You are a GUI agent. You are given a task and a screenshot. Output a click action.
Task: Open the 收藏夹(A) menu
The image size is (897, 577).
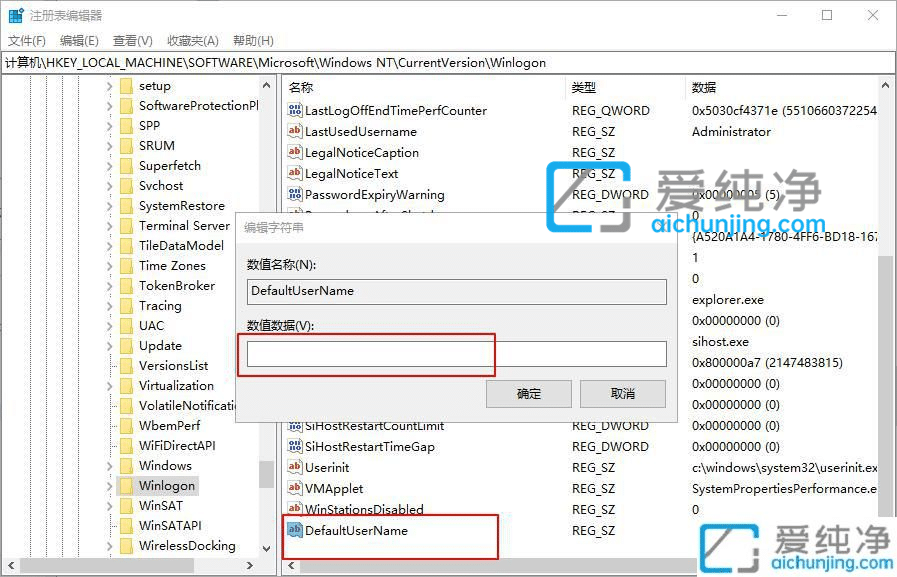click(193, 41)
